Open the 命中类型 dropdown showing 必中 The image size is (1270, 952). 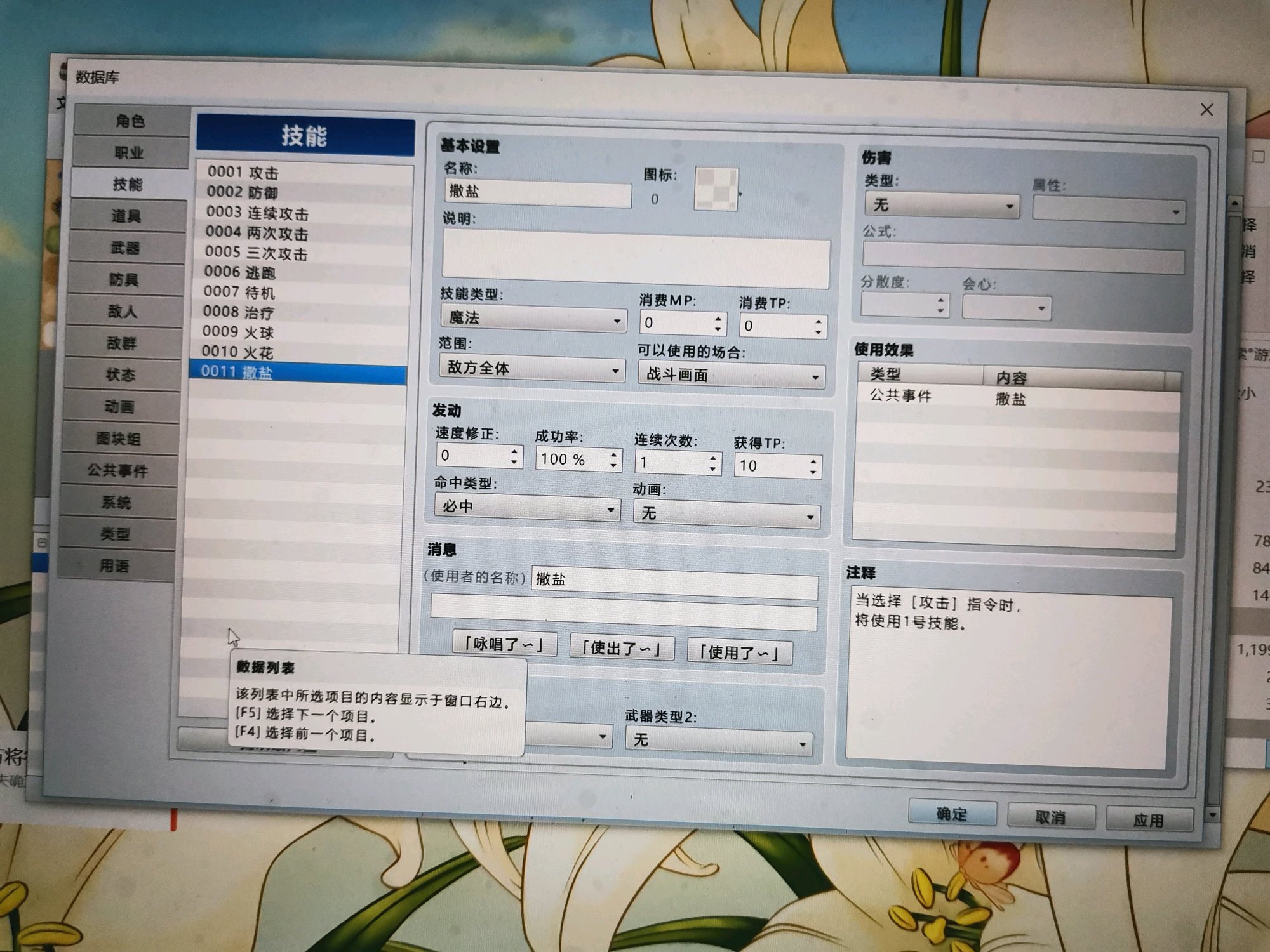point(527,508)
